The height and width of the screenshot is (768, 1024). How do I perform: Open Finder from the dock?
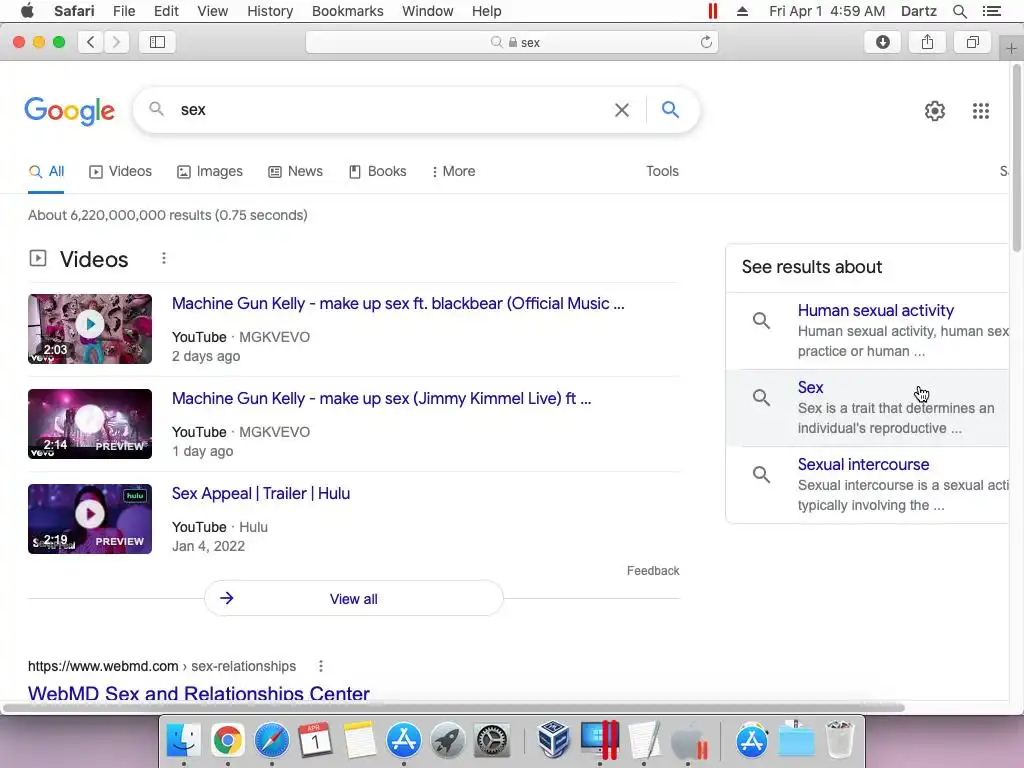tap(183, 740)
